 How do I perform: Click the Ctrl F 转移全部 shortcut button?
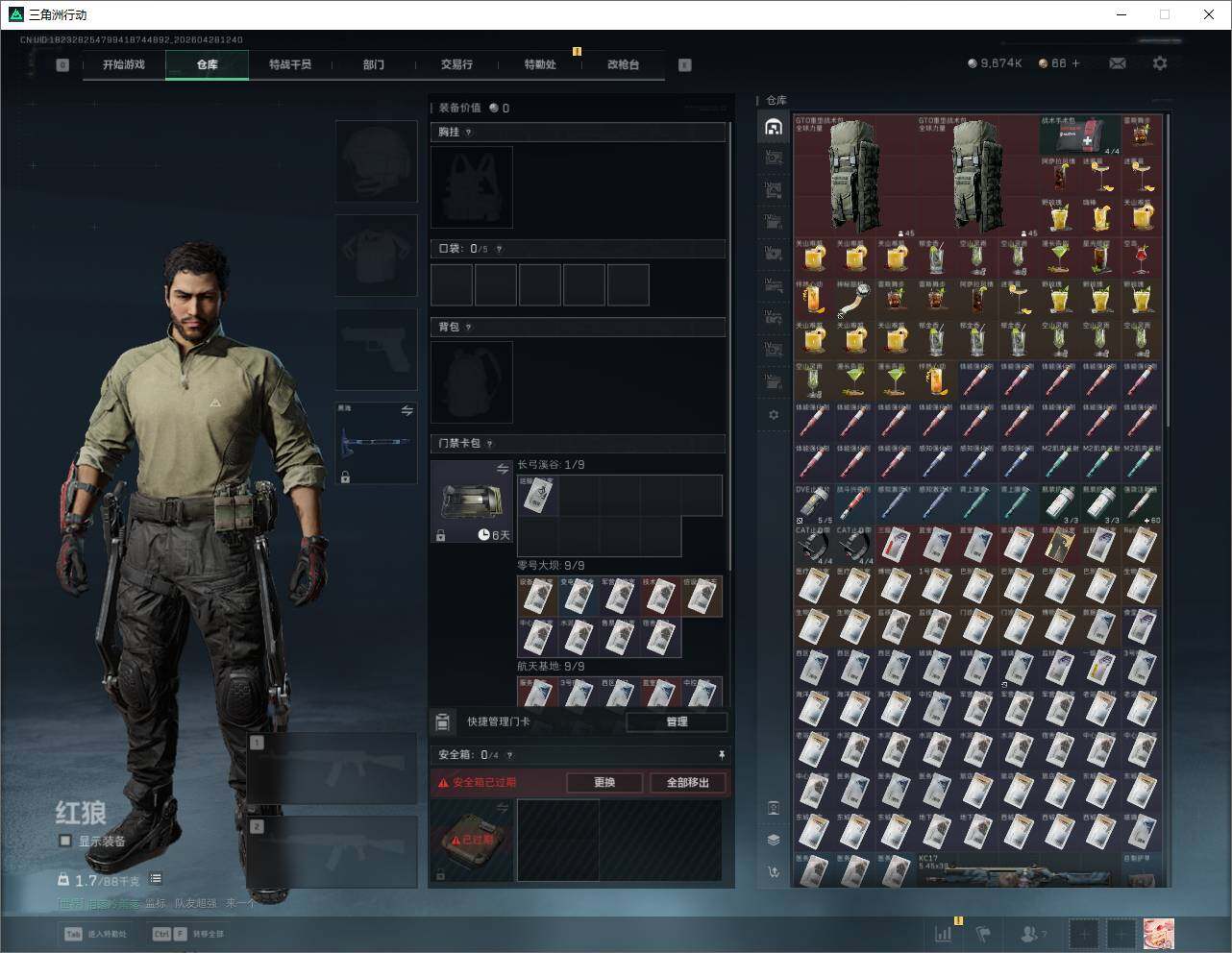click(x=187, y=934)
